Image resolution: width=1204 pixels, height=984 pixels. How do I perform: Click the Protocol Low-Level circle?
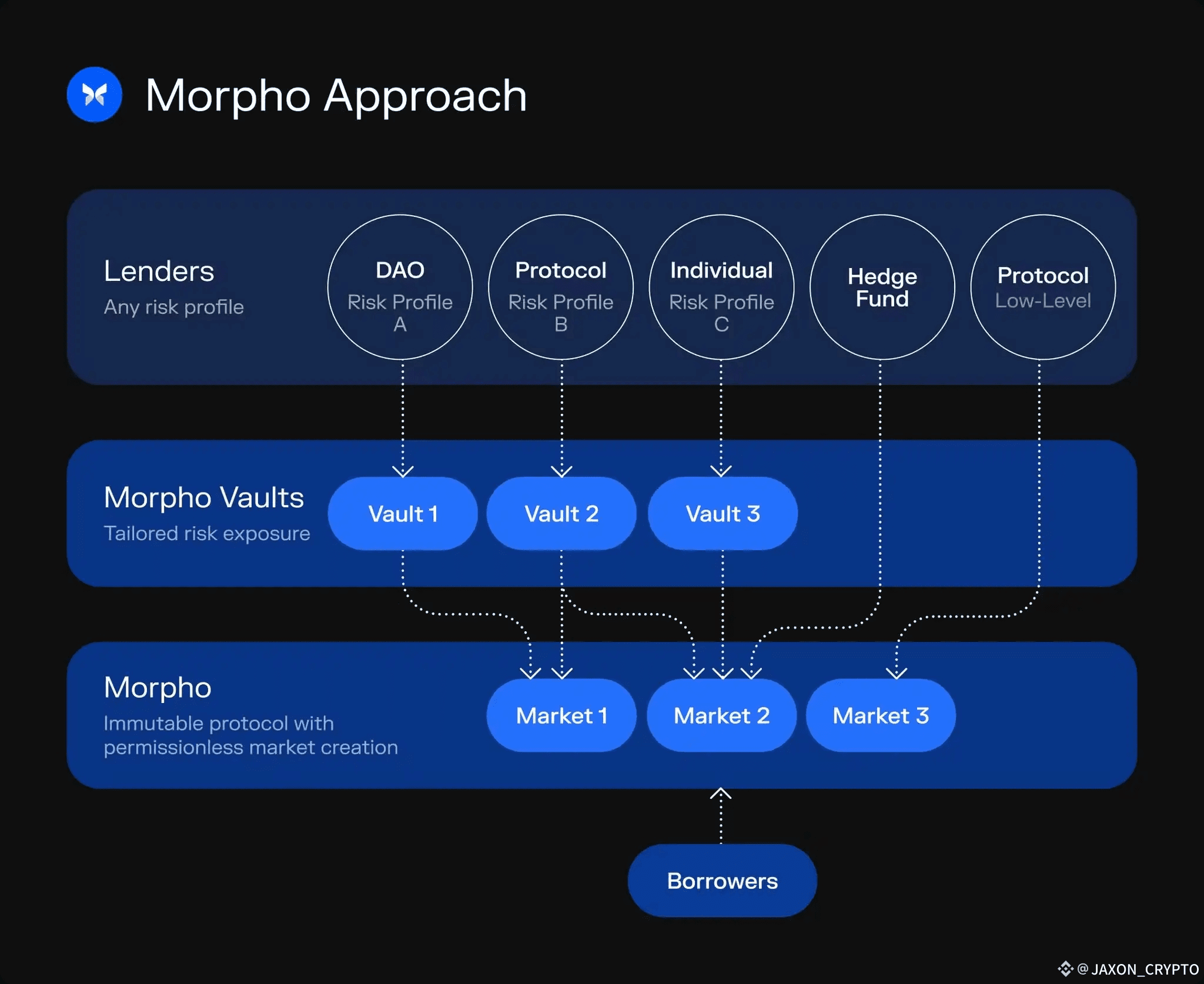pyautogui.click(x=1043, y=287)
